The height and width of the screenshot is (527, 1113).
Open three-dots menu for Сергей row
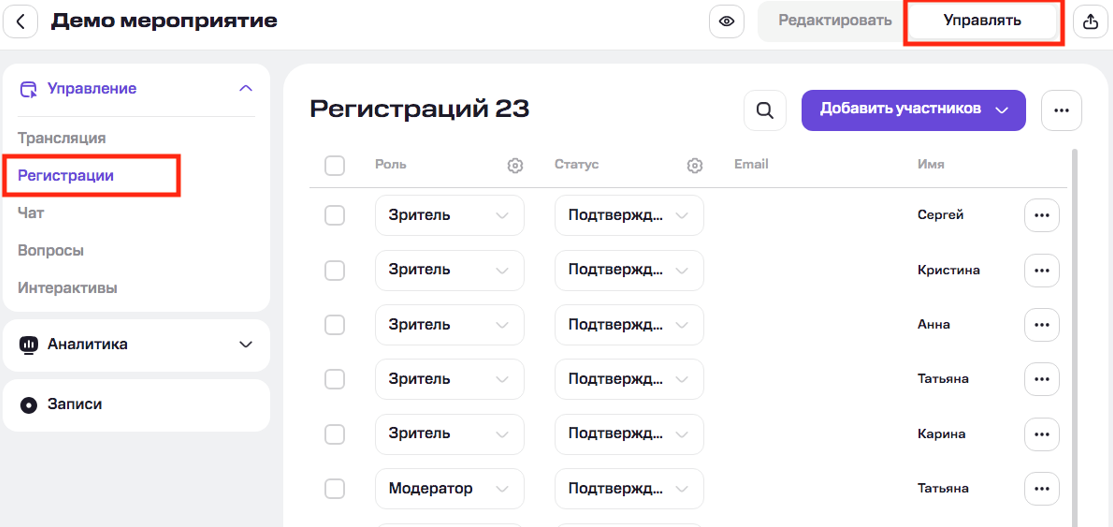(x=1041, y=215)
